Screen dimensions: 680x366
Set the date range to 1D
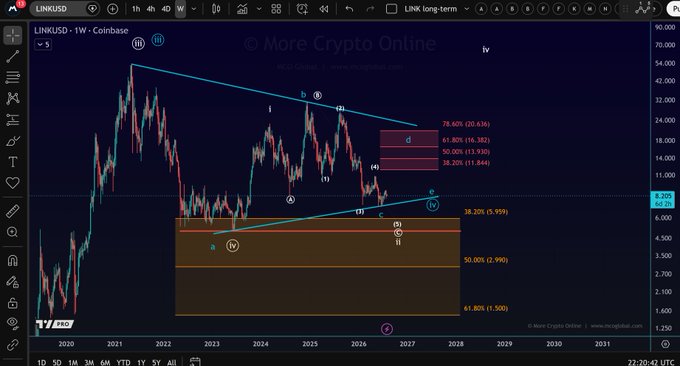(42, 362)
